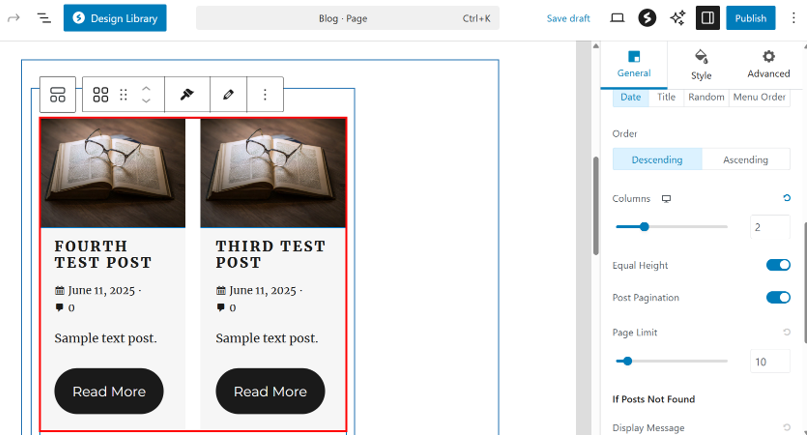
Task: Move block up with the up chevron
Action: coord(146,89)
